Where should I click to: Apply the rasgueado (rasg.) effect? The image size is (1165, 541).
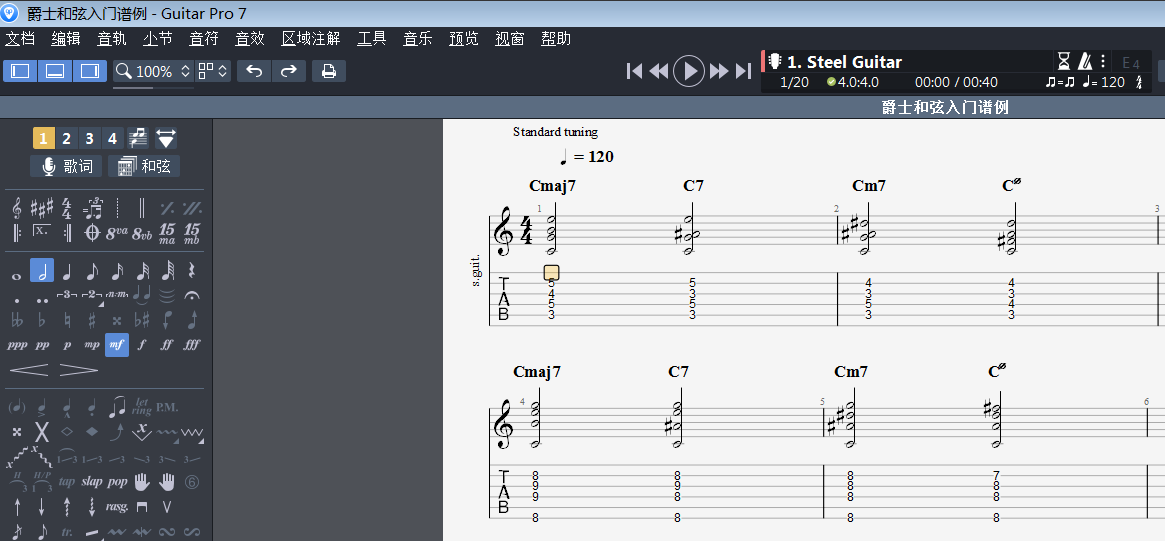pos(117,507)
